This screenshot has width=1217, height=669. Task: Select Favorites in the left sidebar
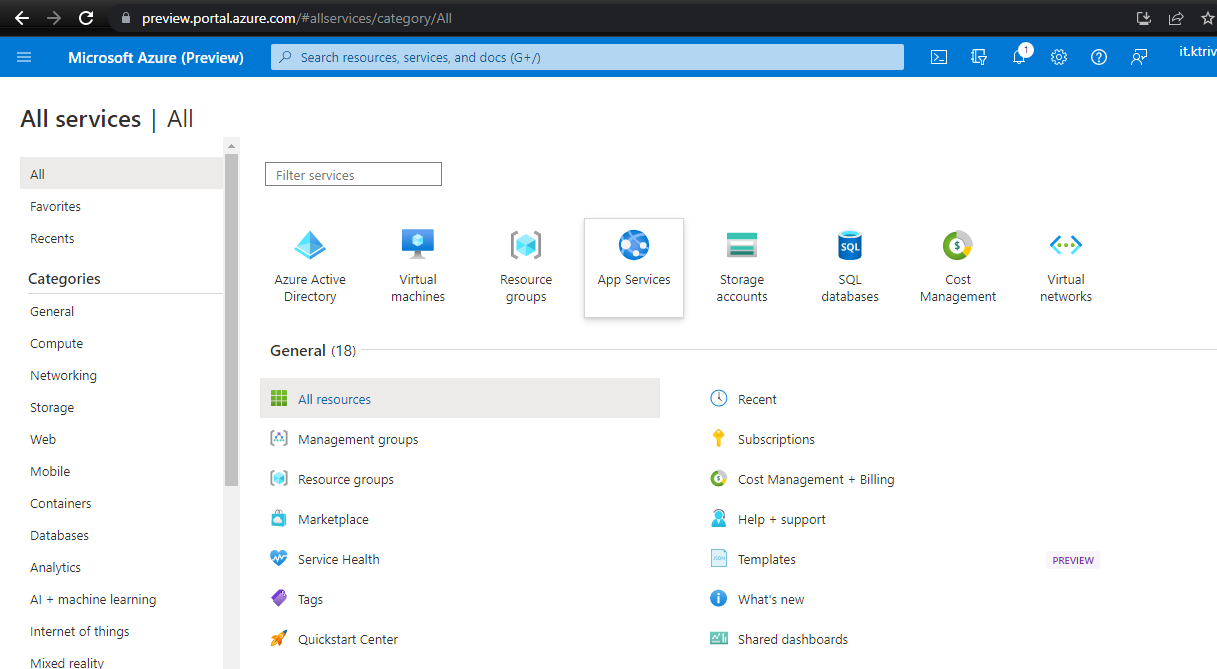[56, 206]
